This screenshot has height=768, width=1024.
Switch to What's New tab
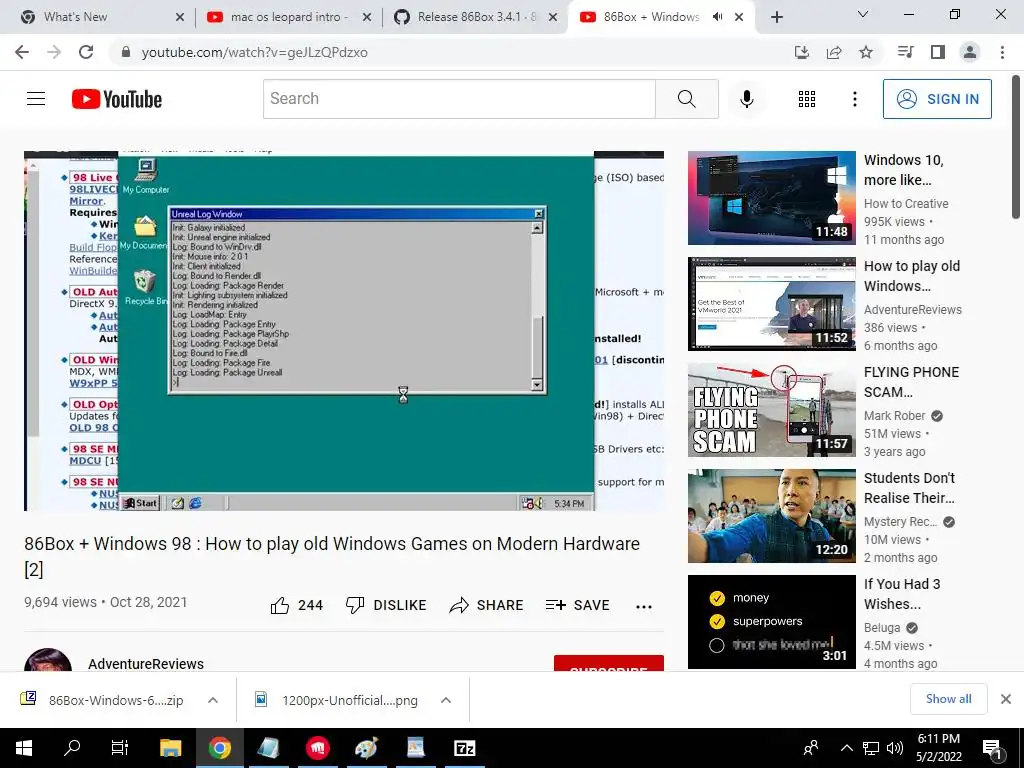[x=100, y=17]
